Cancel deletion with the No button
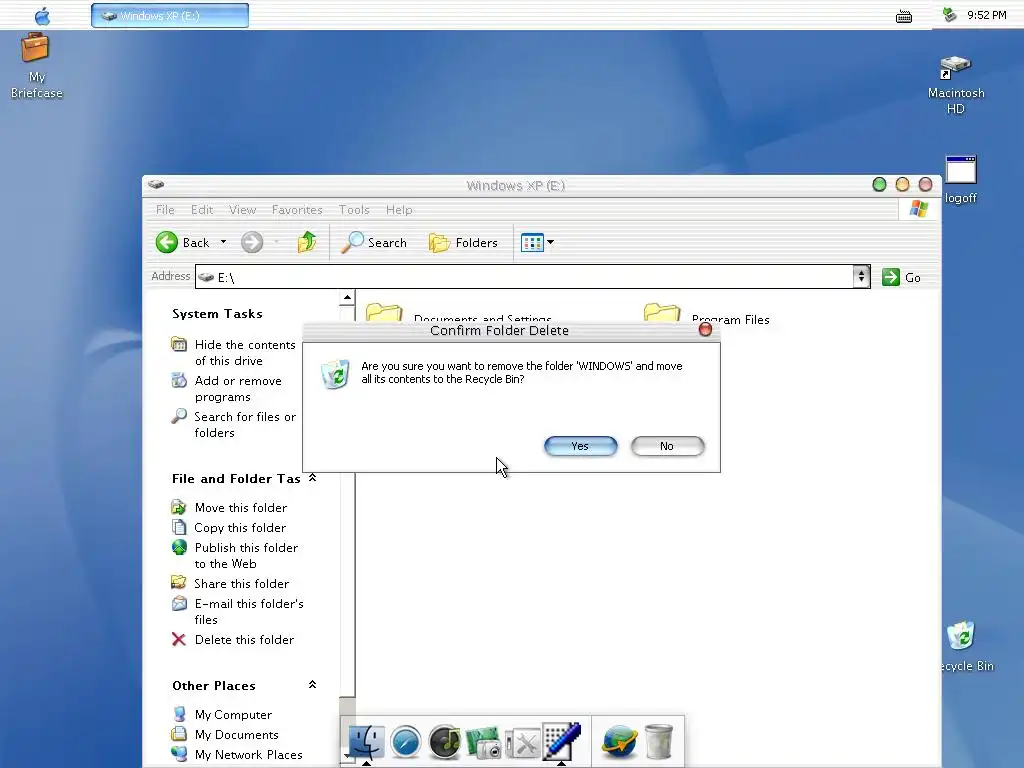Screen dimensions: 1024x768 (667, 446)
